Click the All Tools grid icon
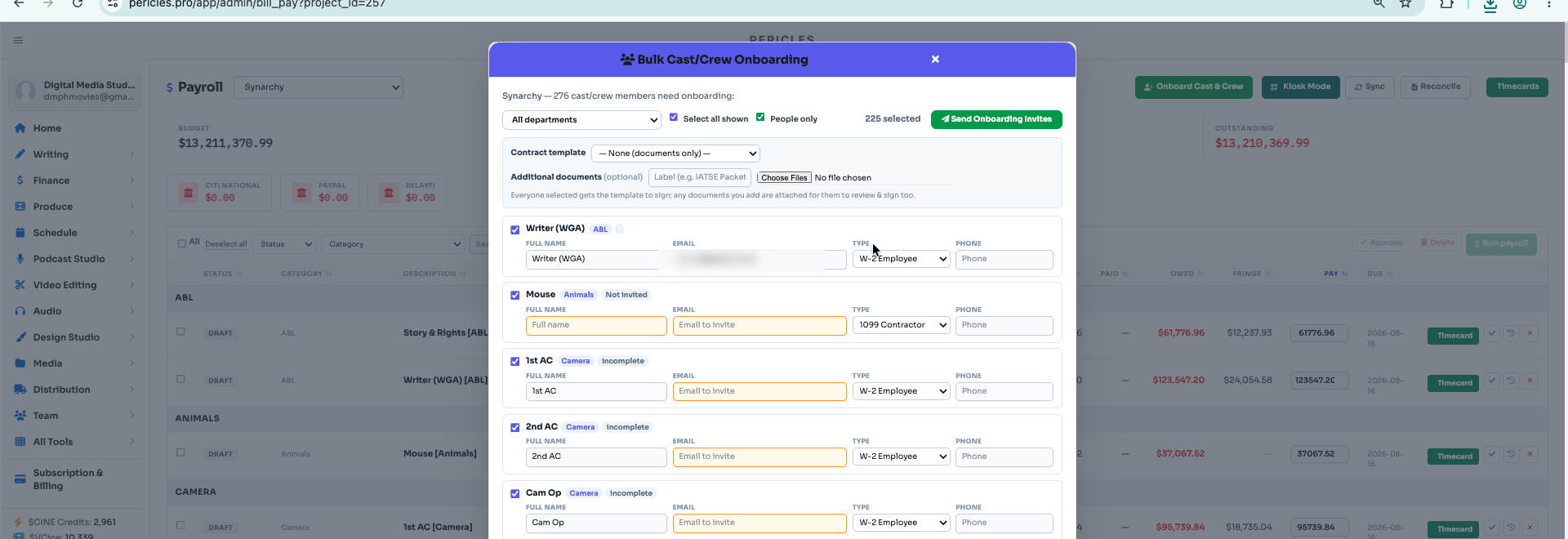Image resolution: width=1568 pixels, height=539 pixels. pyautogui.click(x=20, y=442)
